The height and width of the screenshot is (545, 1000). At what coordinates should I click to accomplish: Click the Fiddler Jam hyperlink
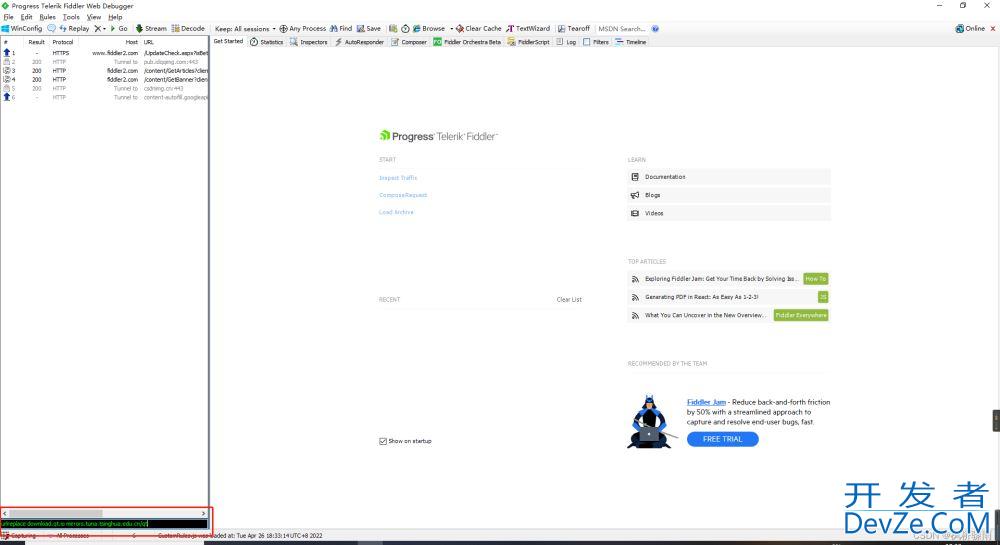tap(706, 402)
